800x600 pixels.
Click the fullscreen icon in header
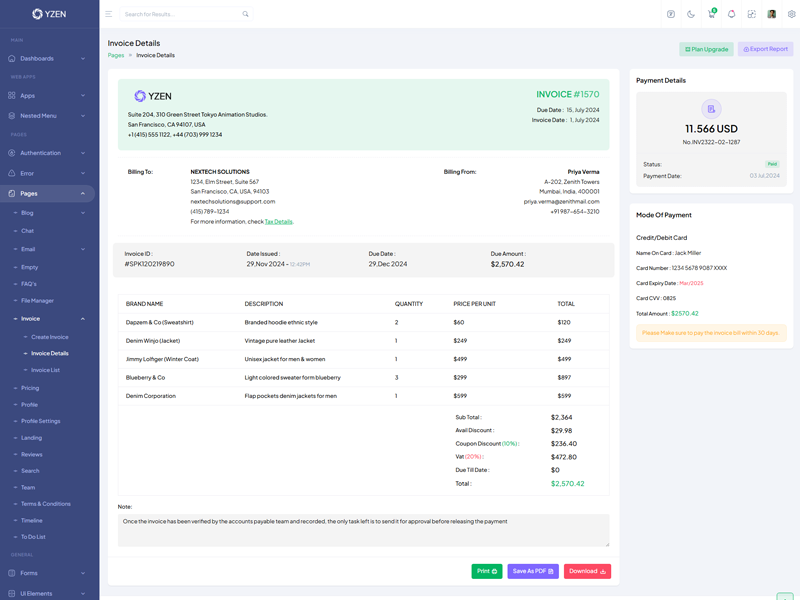click(x=751, y=14)
